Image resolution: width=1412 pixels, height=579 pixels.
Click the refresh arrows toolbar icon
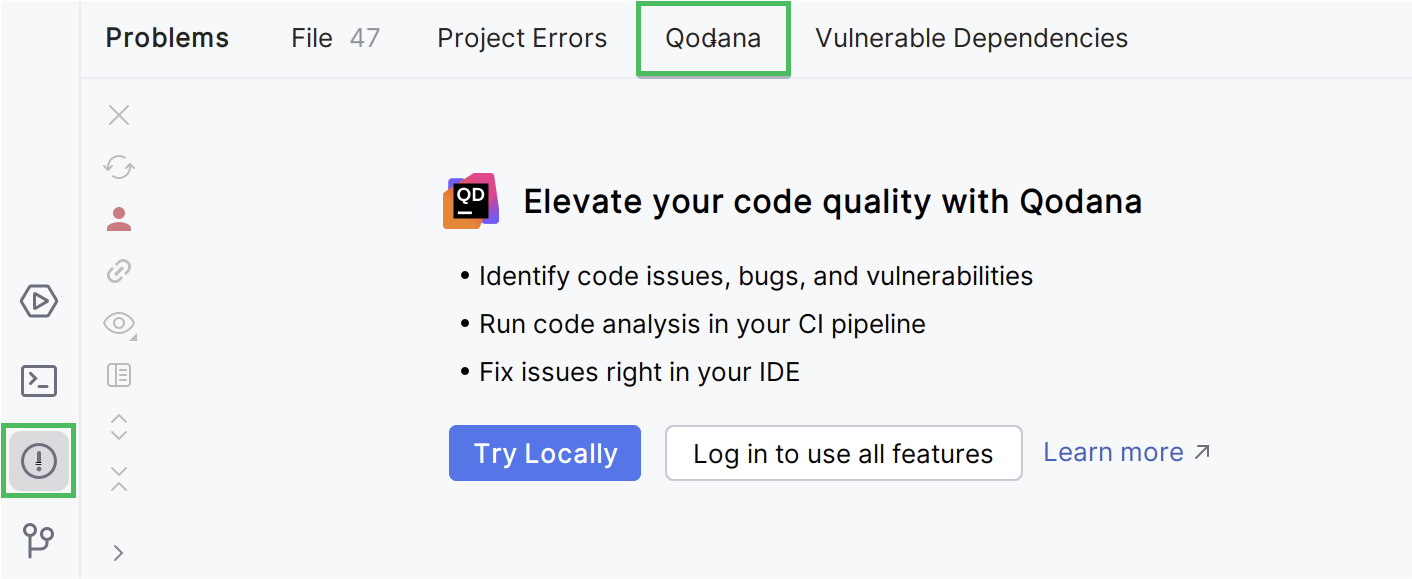(x=119, y=167)
